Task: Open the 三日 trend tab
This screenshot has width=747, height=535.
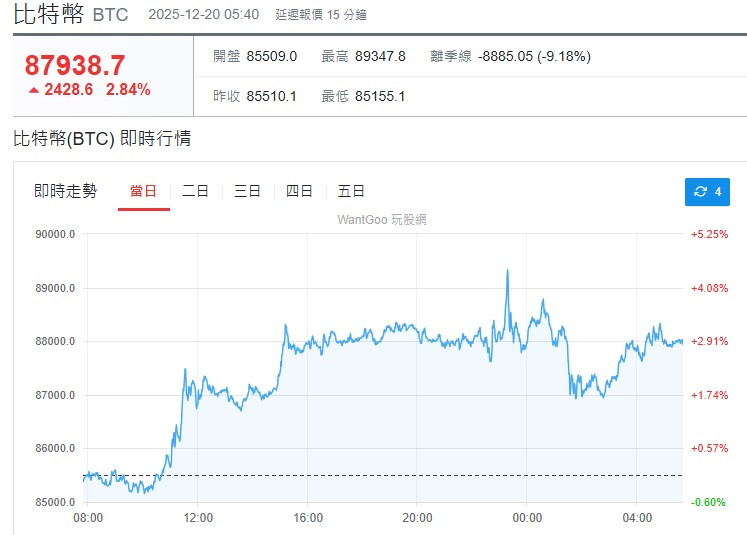Action: tap(248, 191)
